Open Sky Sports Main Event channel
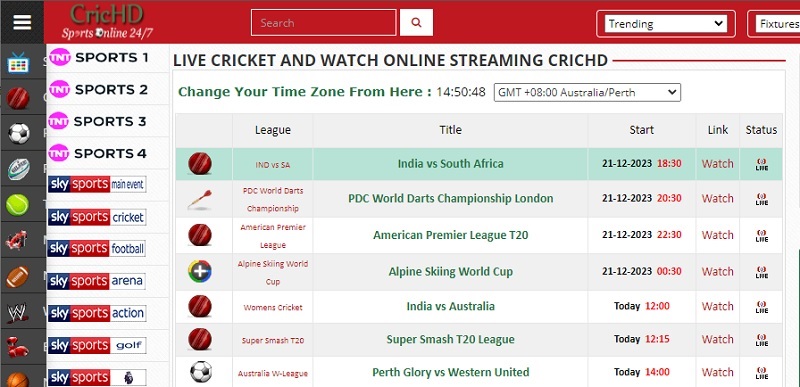 [97, 184]
